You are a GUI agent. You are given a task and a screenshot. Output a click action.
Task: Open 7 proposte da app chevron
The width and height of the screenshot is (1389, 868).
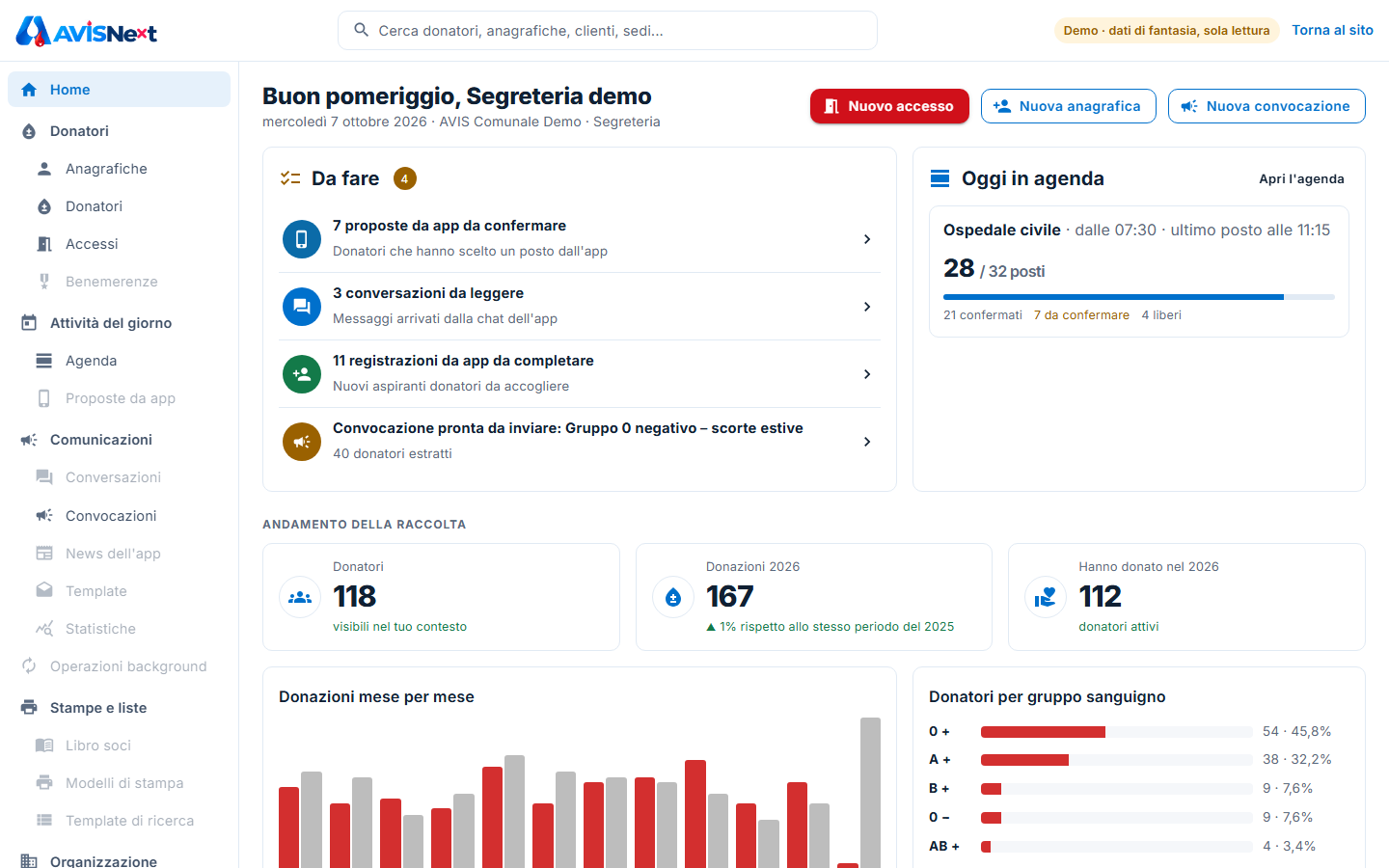click(867, 239)
